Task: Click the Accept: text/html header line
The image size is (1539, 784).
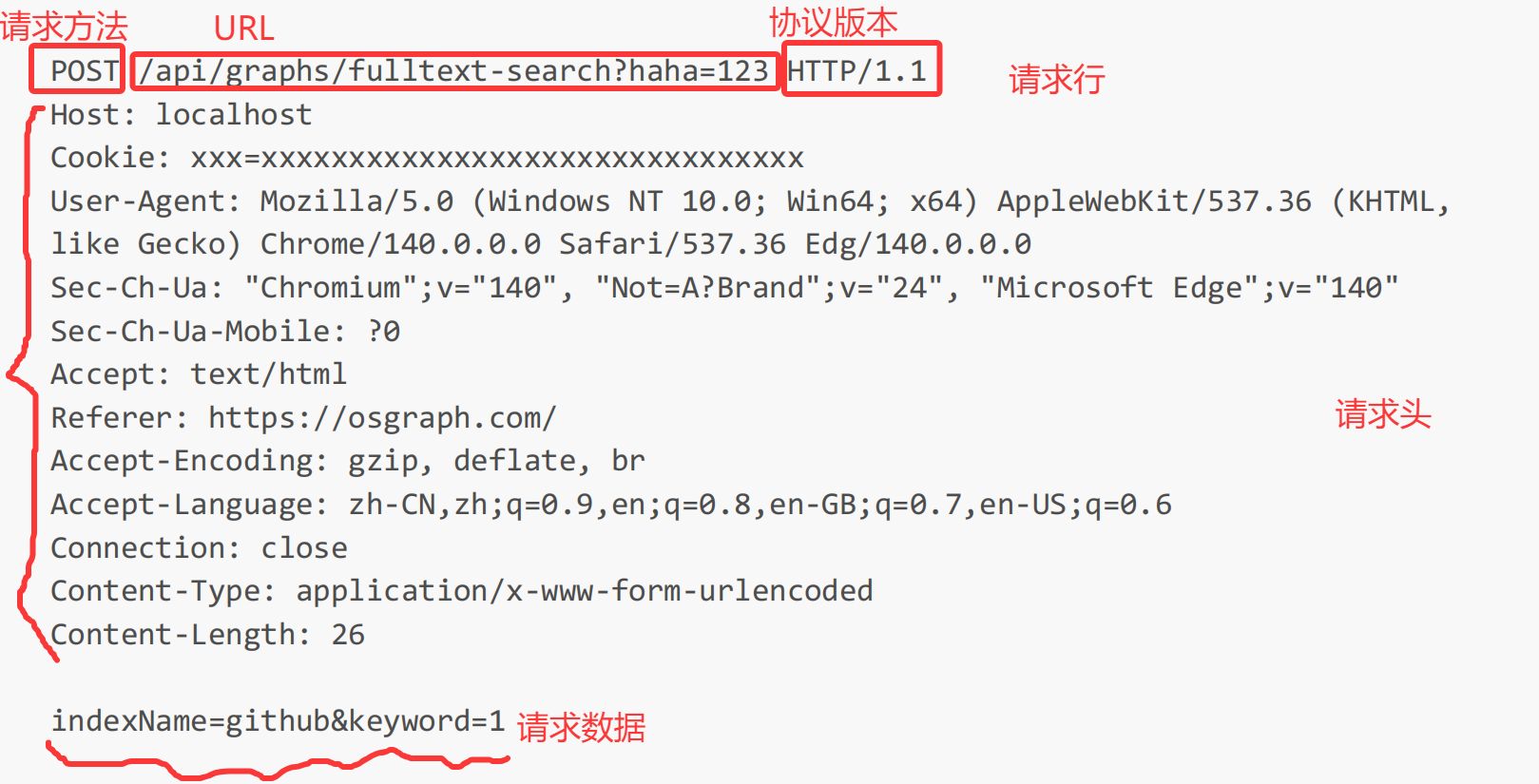Action: [199, 374]
